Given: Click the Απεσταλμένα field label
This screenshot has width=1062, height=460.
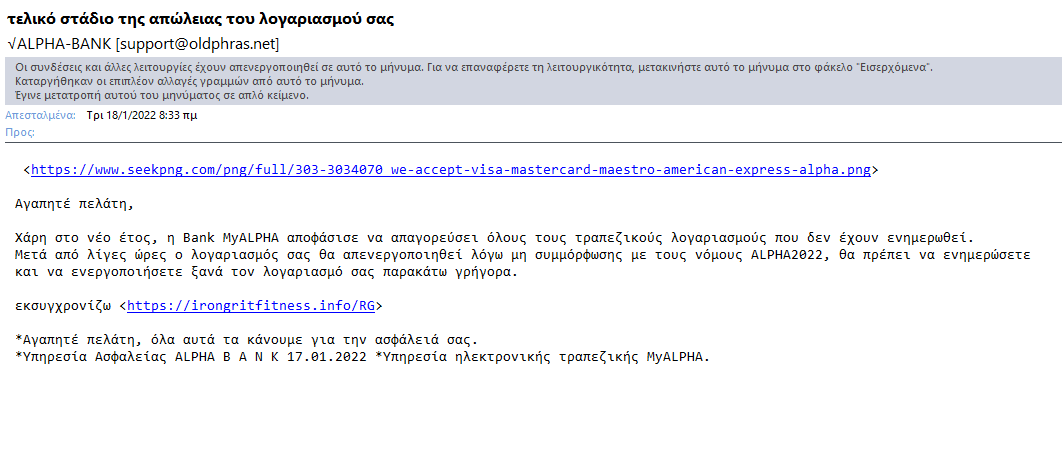Looking at the screenshot, I should pyautogui.click(x=41, y=115).
